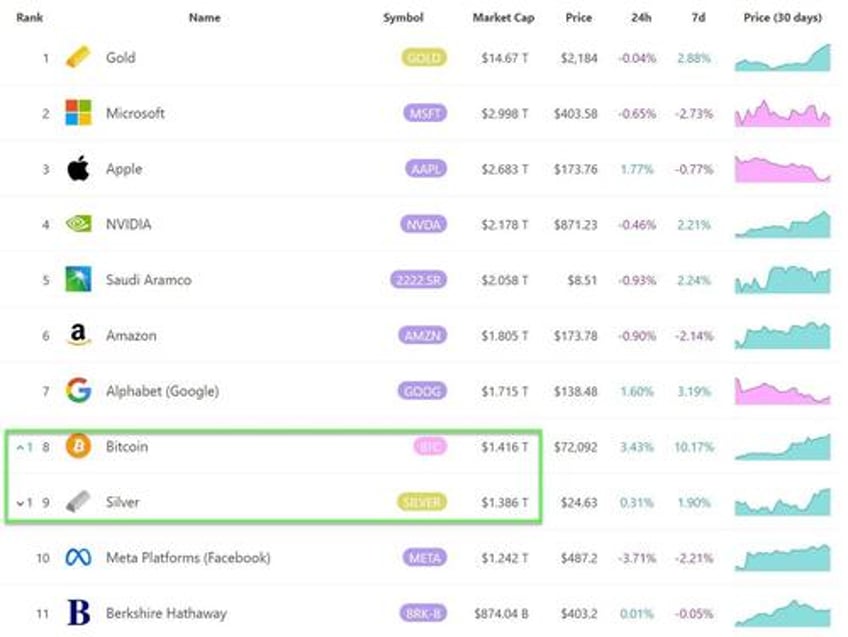Image resolution: width=848 pixels, height=637 pixels.
Task: Click the 2222.SR symbol badge
Action: coord(419,280)
